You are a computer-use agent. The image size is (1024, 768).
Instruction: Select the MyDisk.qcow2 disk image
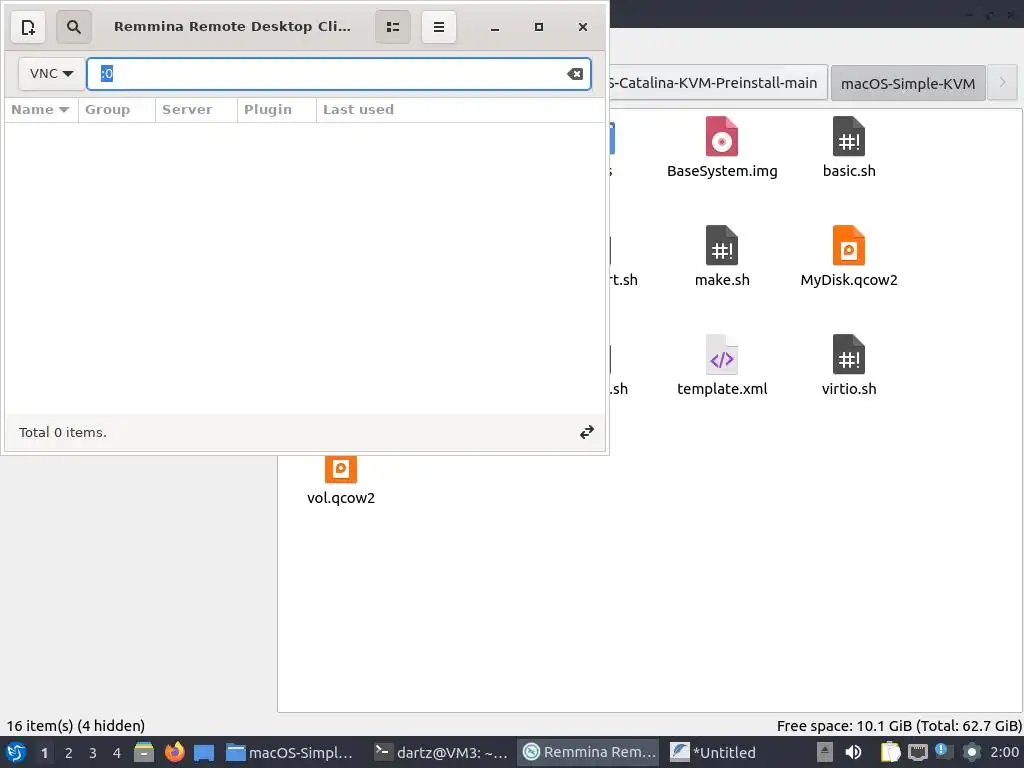848,257
